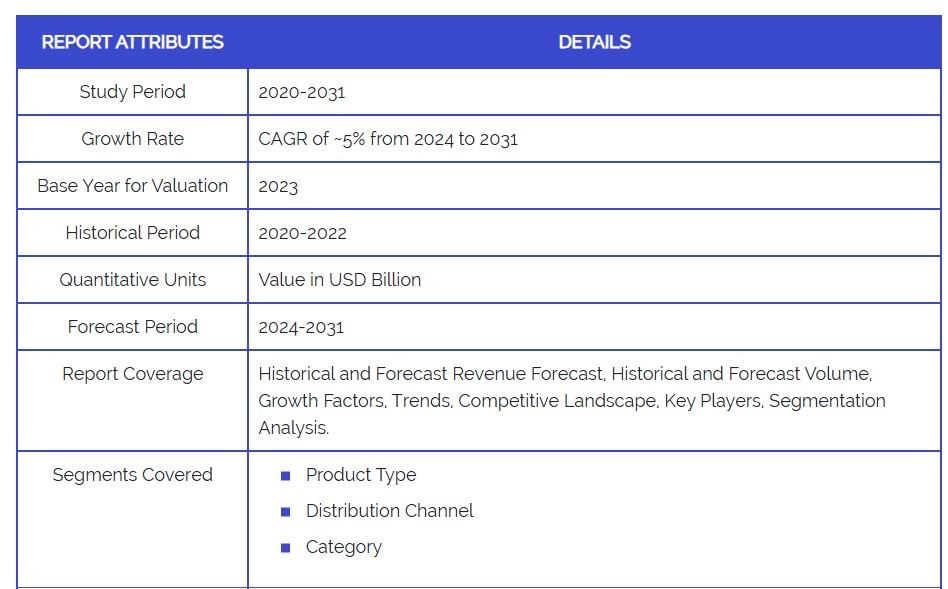Image resolution: width=948 pixels, height=589 pixels.
Task: Select the Study Period row label
Action: (x=132, y=92)
